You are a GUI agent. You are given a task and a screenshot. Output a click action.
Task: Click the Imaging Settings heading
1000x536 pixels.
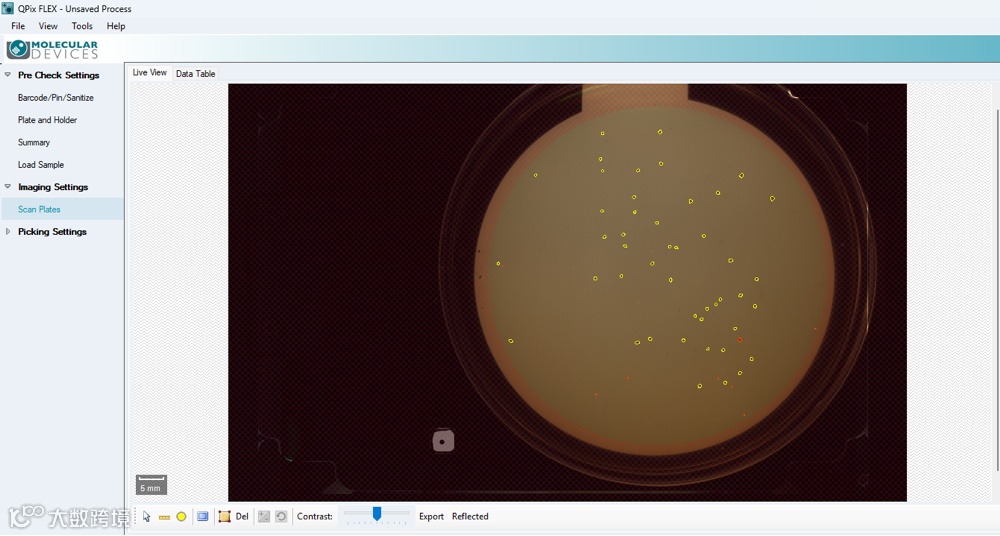(x=53, y=187)
